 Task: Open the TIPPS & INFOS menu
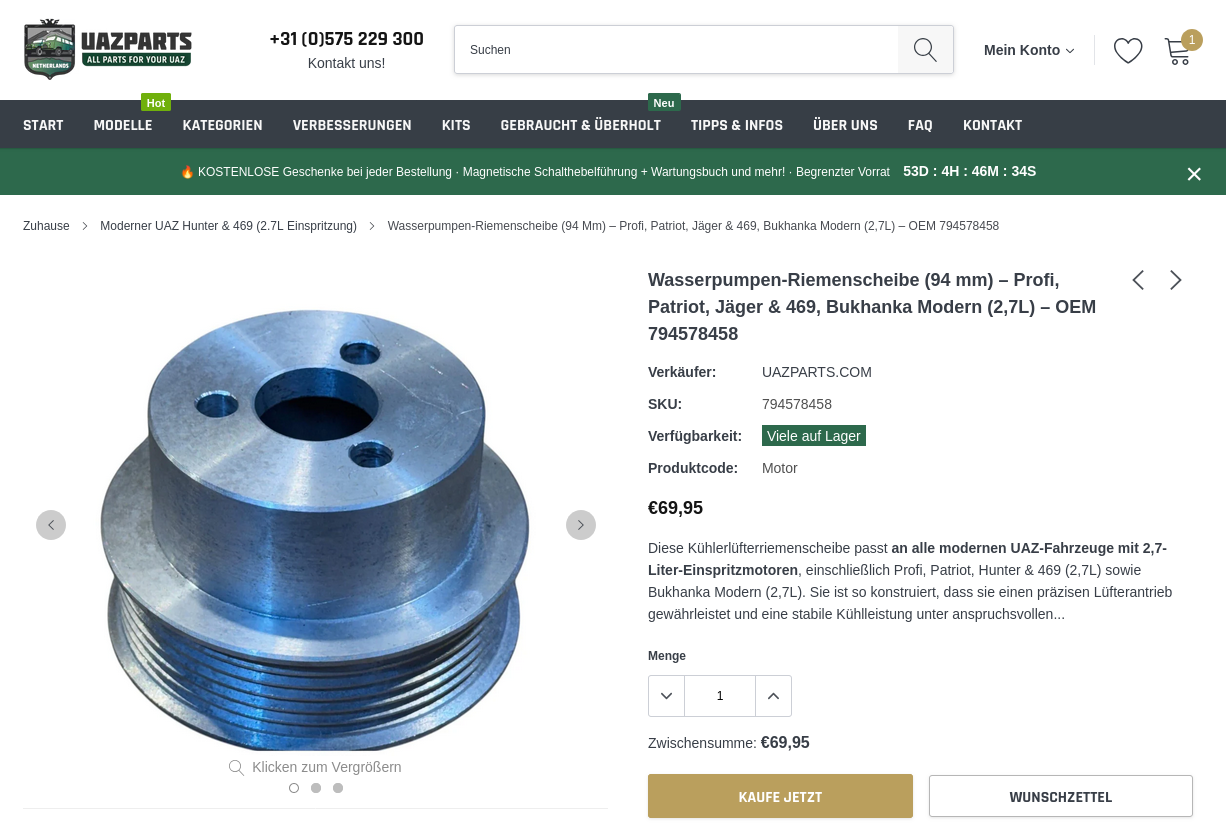[737, 125]
